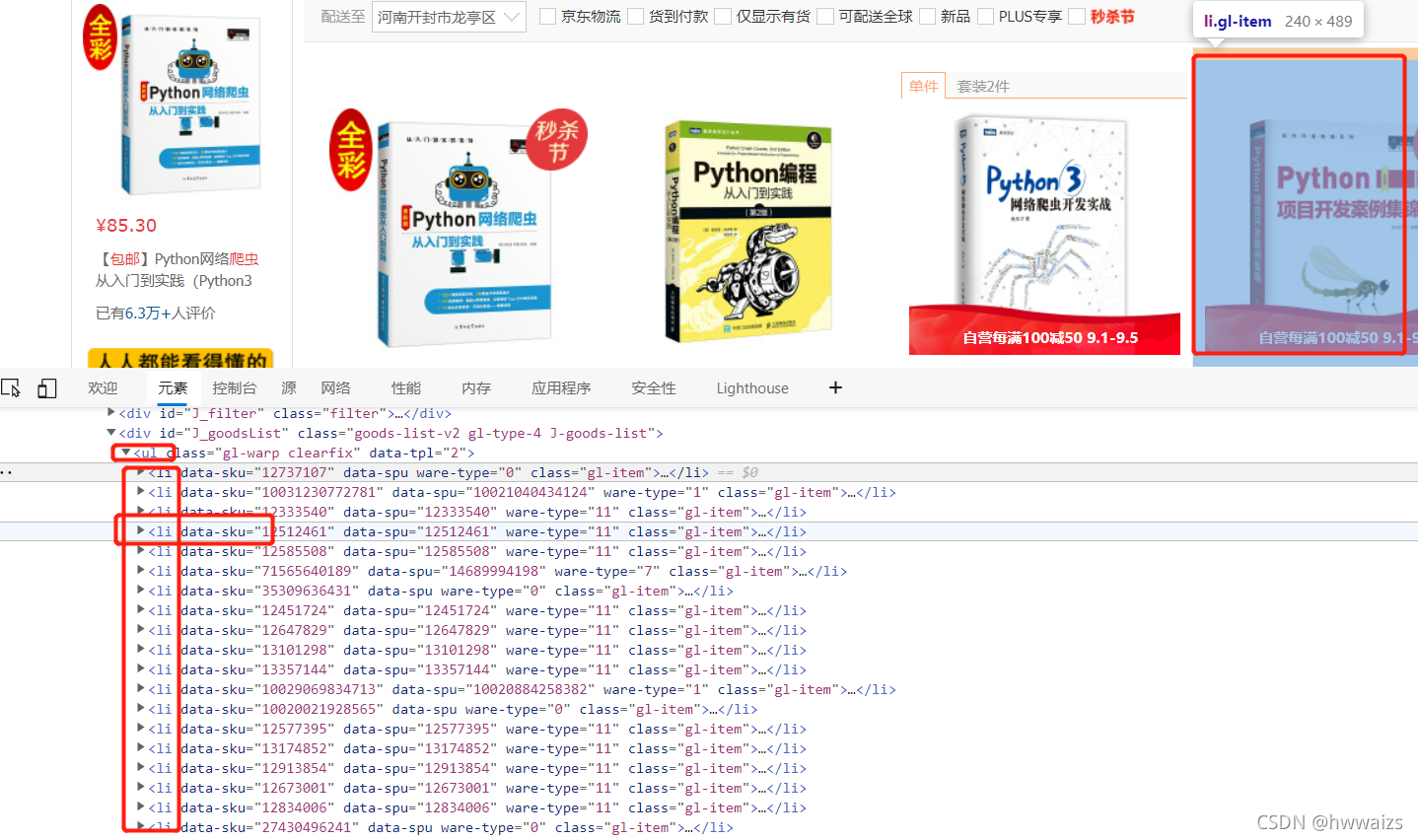Select the 套装2件 product tab

tap(983, 86)
